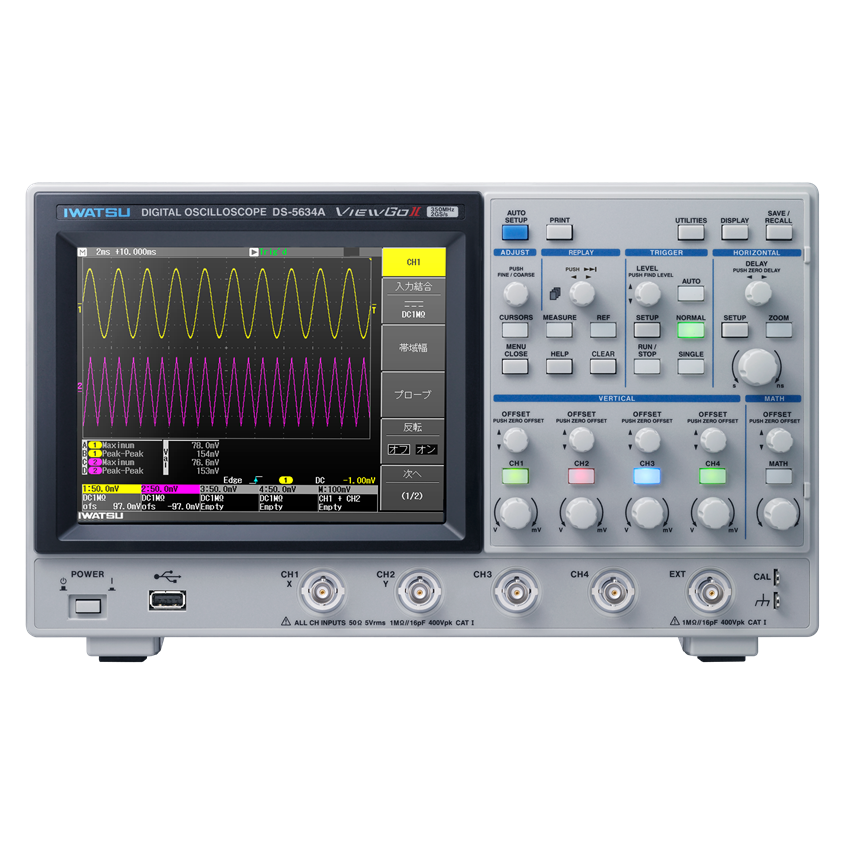Click the REPLAY knob
The width and height of the screenshot is (845, 845).
tap(582, 294)
